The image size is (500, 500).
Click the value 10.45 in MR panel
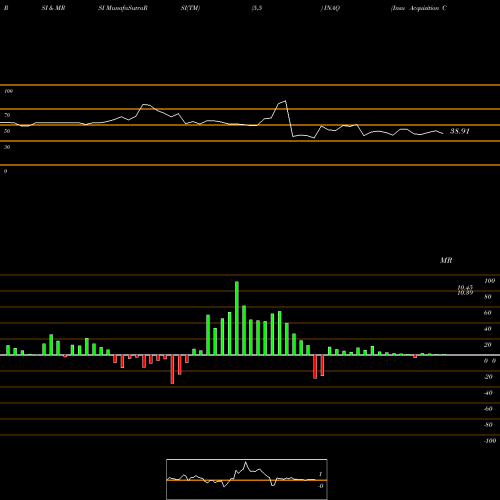tap(465, 287)
